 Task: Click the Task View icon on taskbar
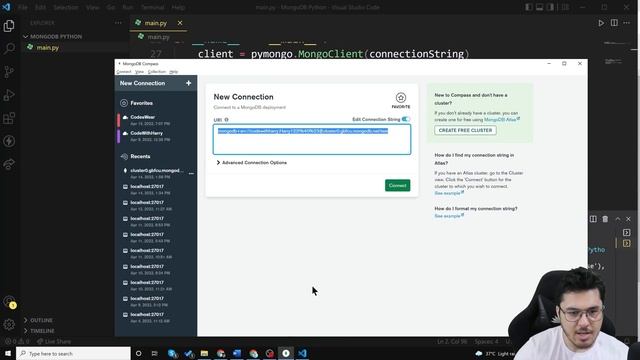click(x=154, y=353)
